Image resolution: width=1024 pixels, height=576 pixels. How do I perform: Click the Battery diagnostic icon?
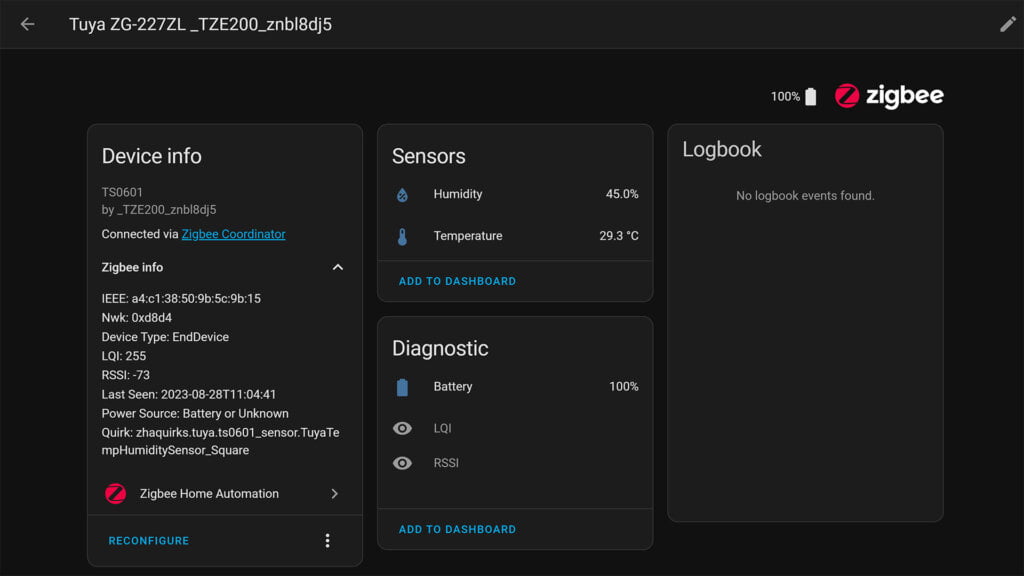coord(402,387)
